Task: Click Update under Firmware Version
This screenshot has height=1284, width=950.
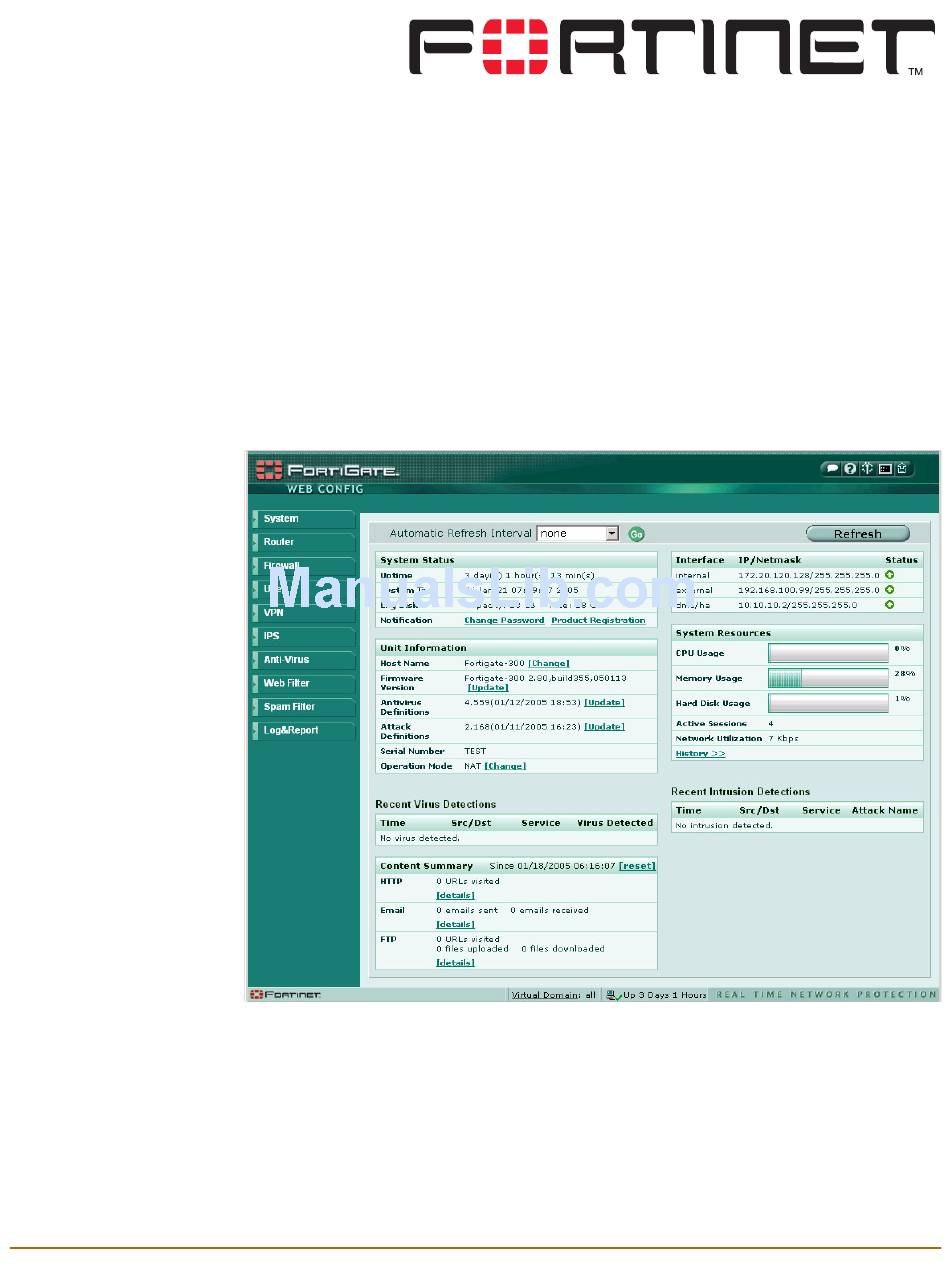Action: [488, 688]
